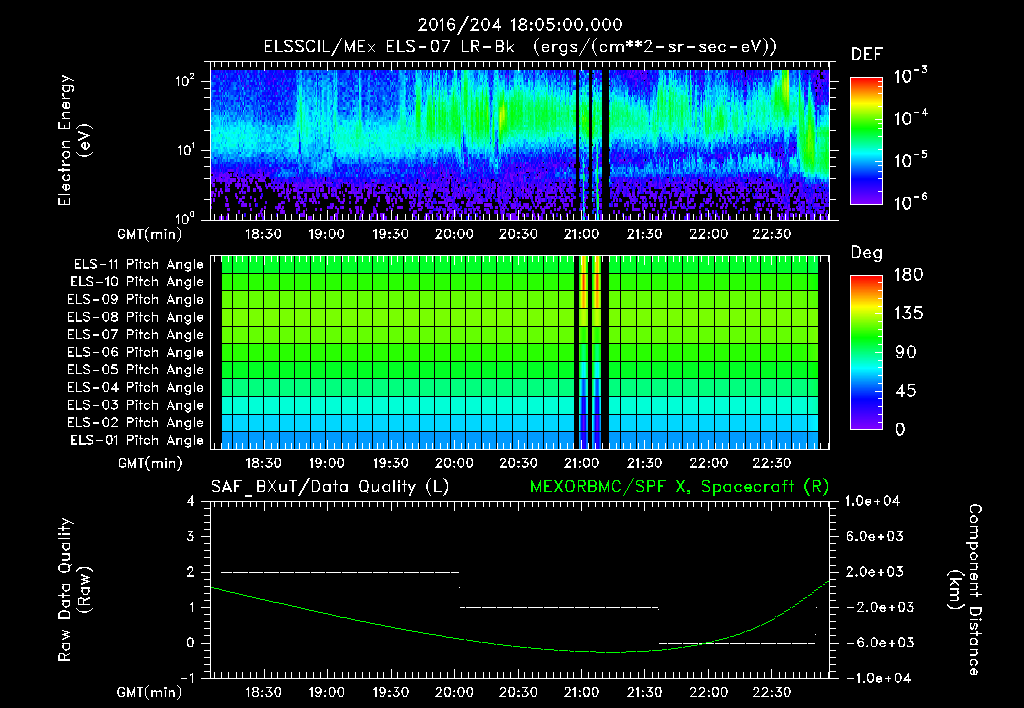Click the 10^-6 DEF scale value
Screen dimensions: 1024x708
[x=910, y=202]
